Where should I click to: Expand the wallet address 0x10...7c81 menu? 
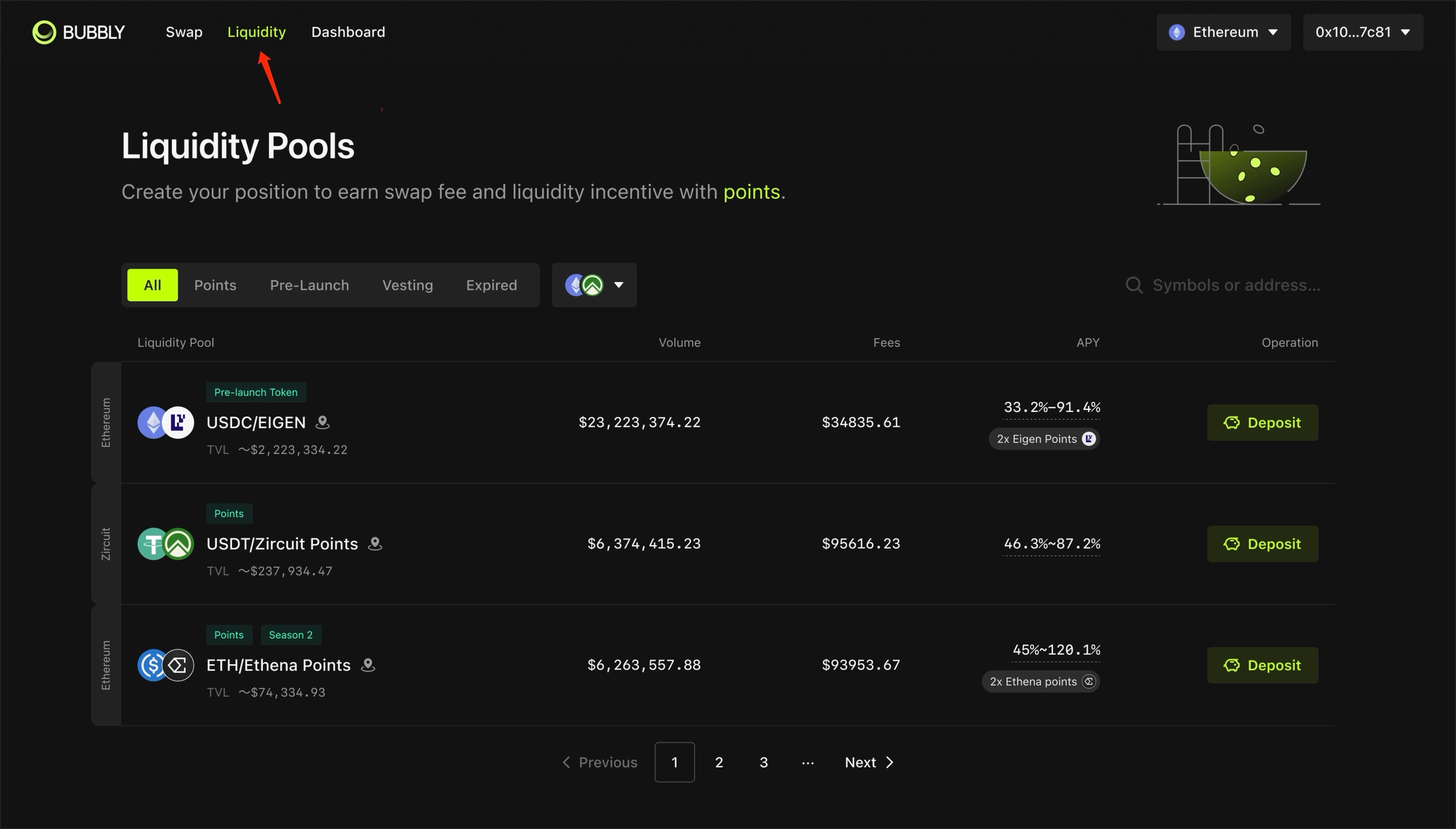click(1362, 32)
